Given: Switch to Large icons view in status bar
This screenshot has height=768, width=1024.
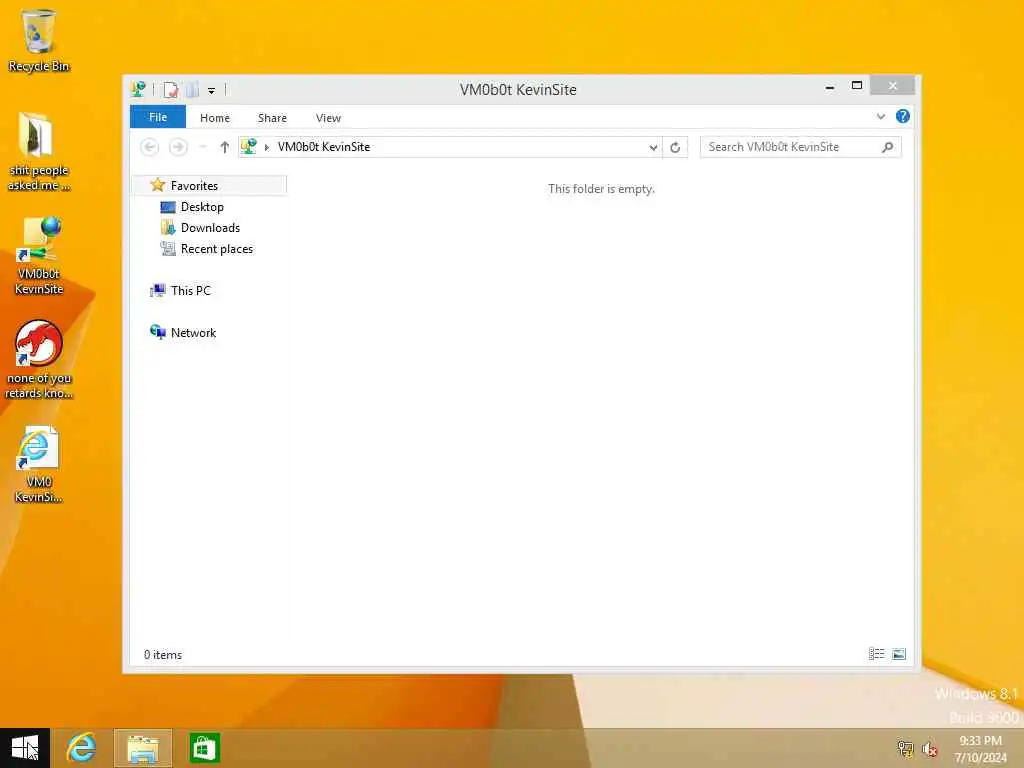Looking at the screenshot, I should (899, 654).
